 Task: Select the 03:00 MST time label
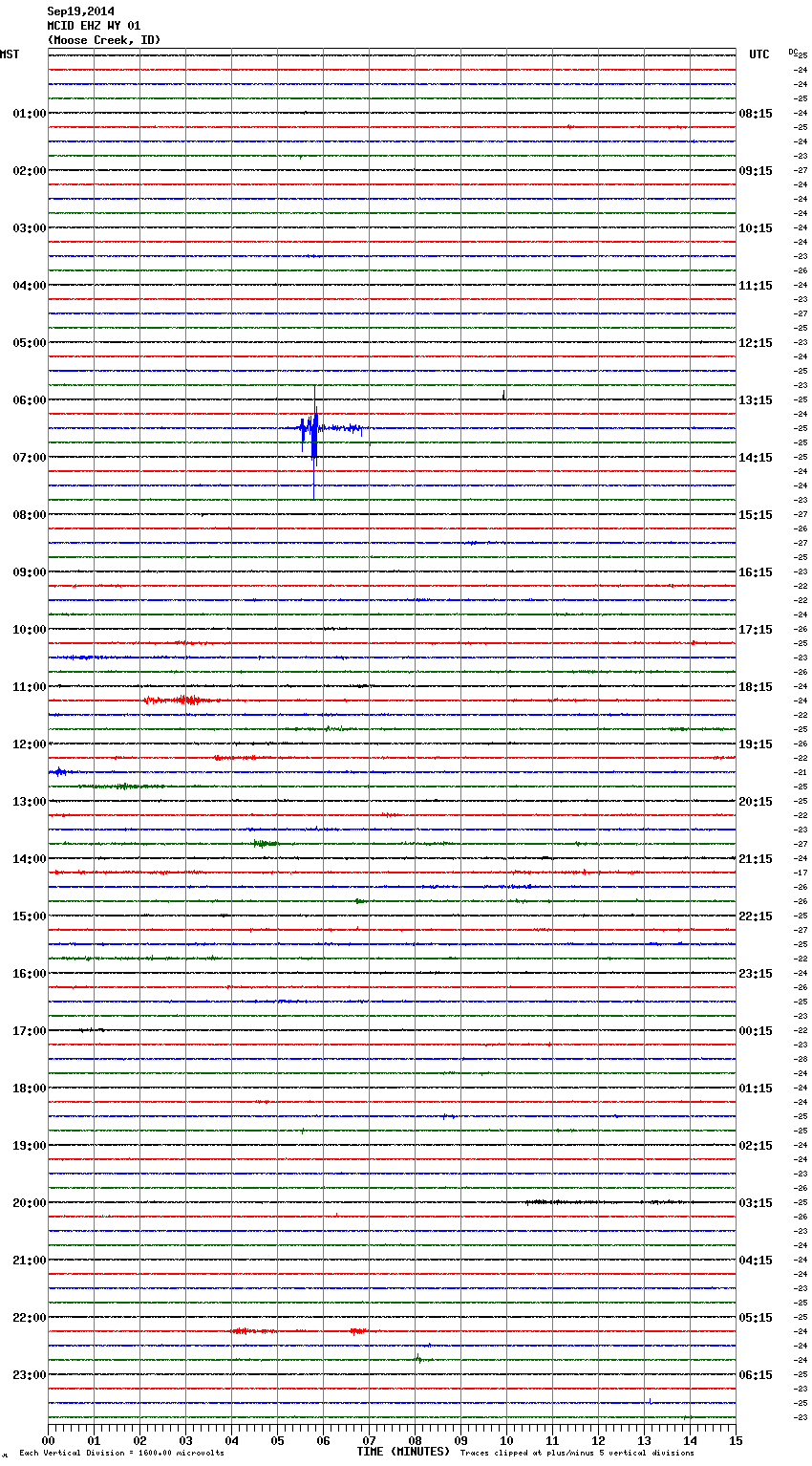coord(29,228)
